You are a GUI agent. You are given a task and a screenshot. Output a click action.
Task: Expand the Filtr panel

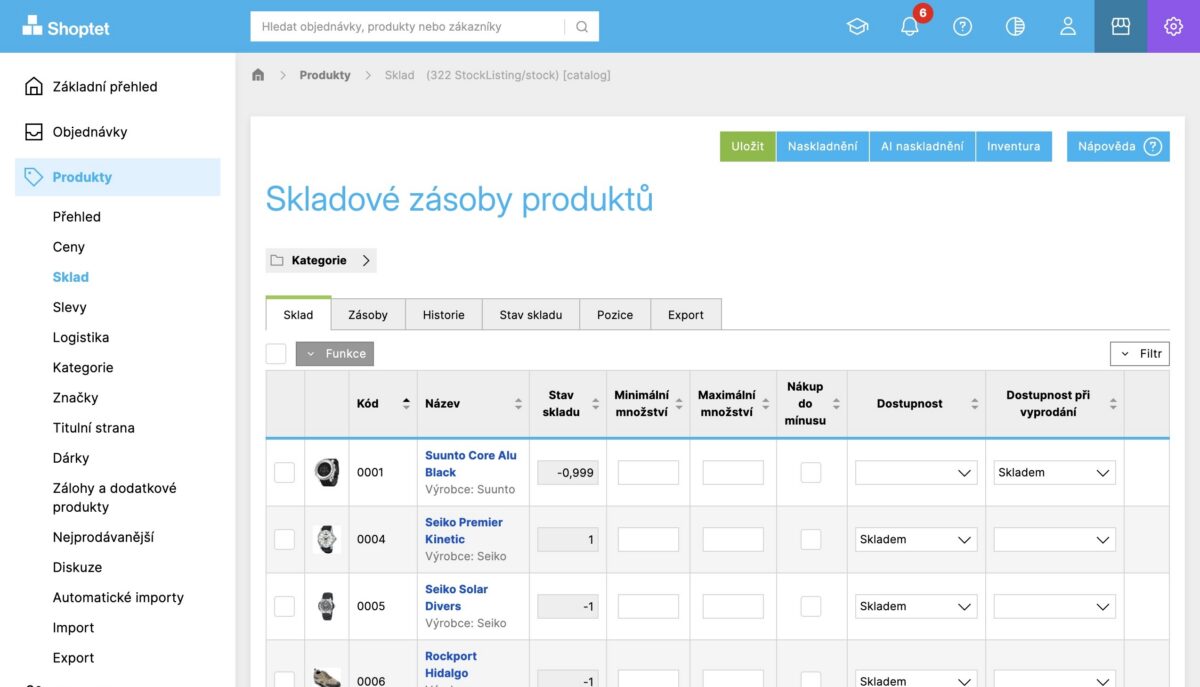(1140, 354)
